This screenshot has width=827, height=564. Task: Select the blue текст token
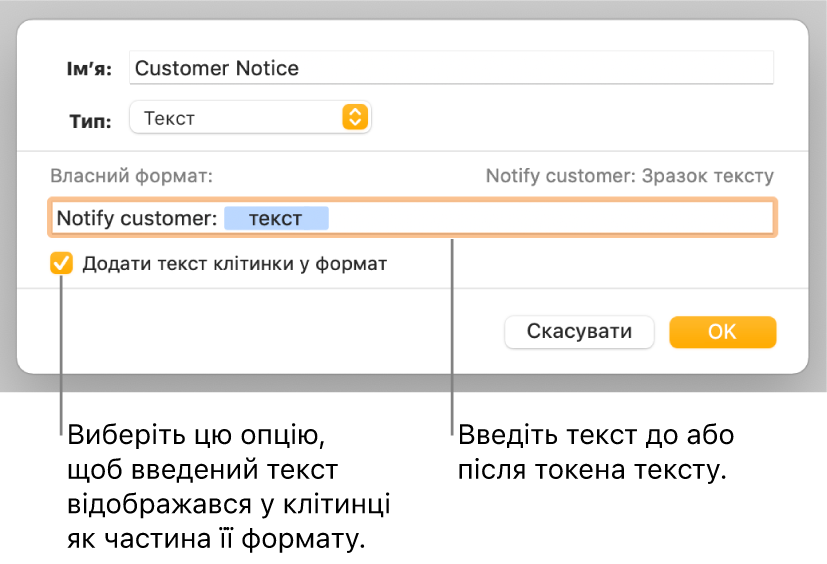276,218
